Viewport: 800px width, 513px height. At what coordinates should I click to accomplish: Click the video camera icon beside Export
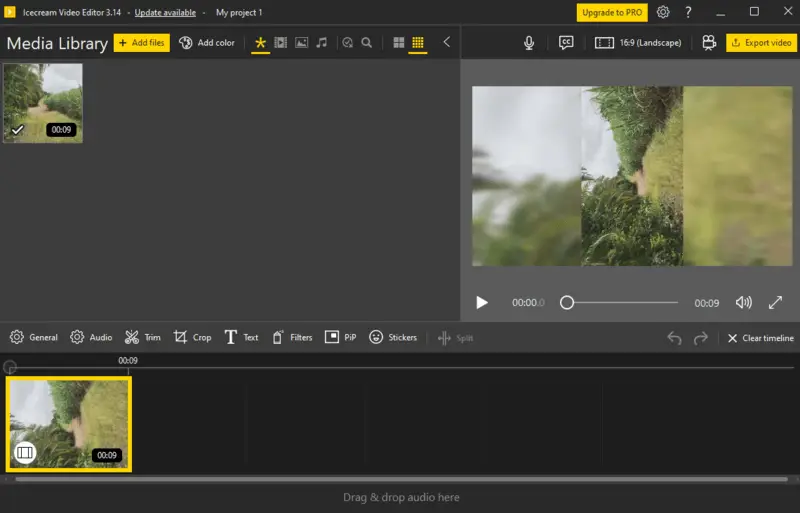tap(708, 43)
